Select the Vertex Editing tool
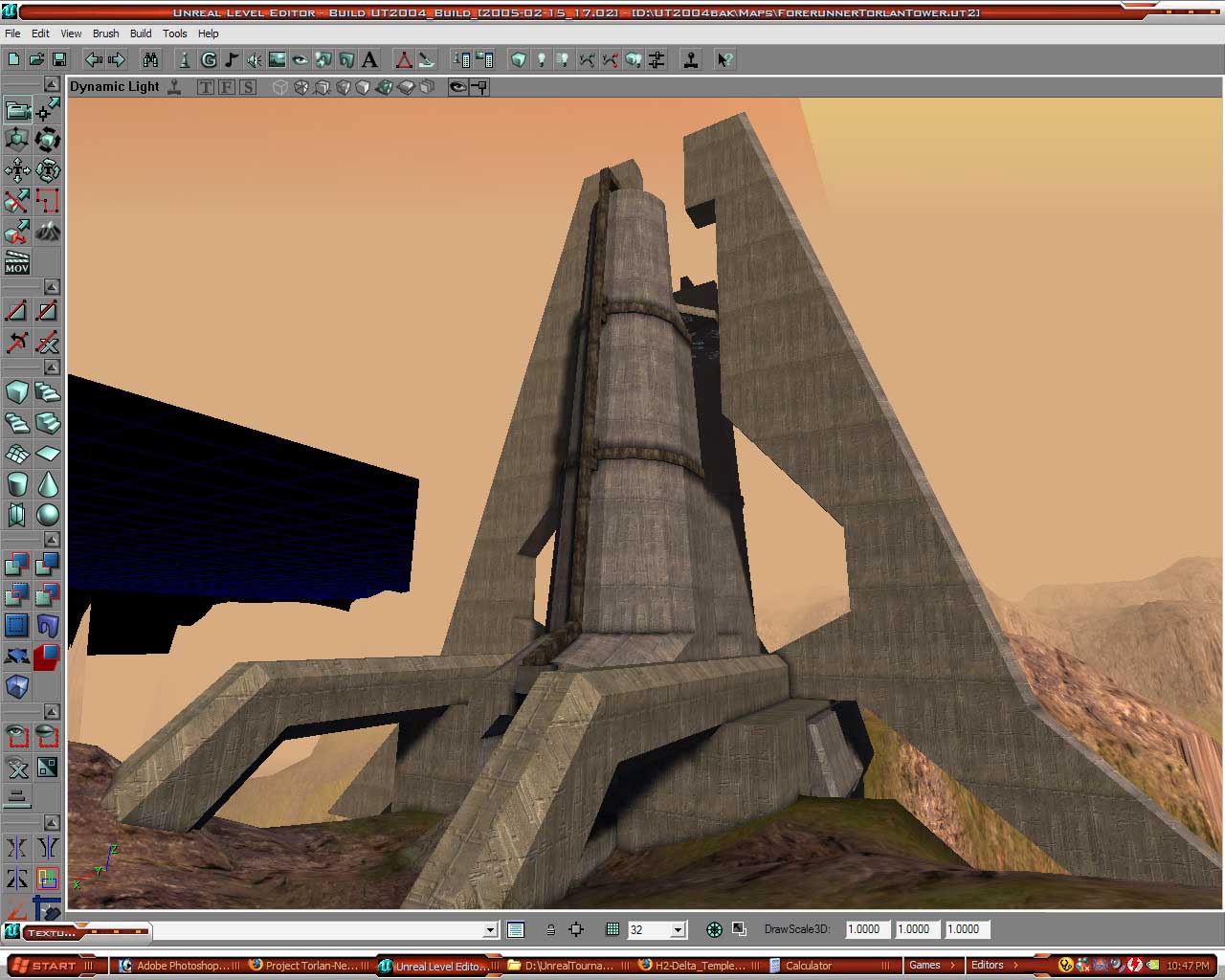 [48, 110]
